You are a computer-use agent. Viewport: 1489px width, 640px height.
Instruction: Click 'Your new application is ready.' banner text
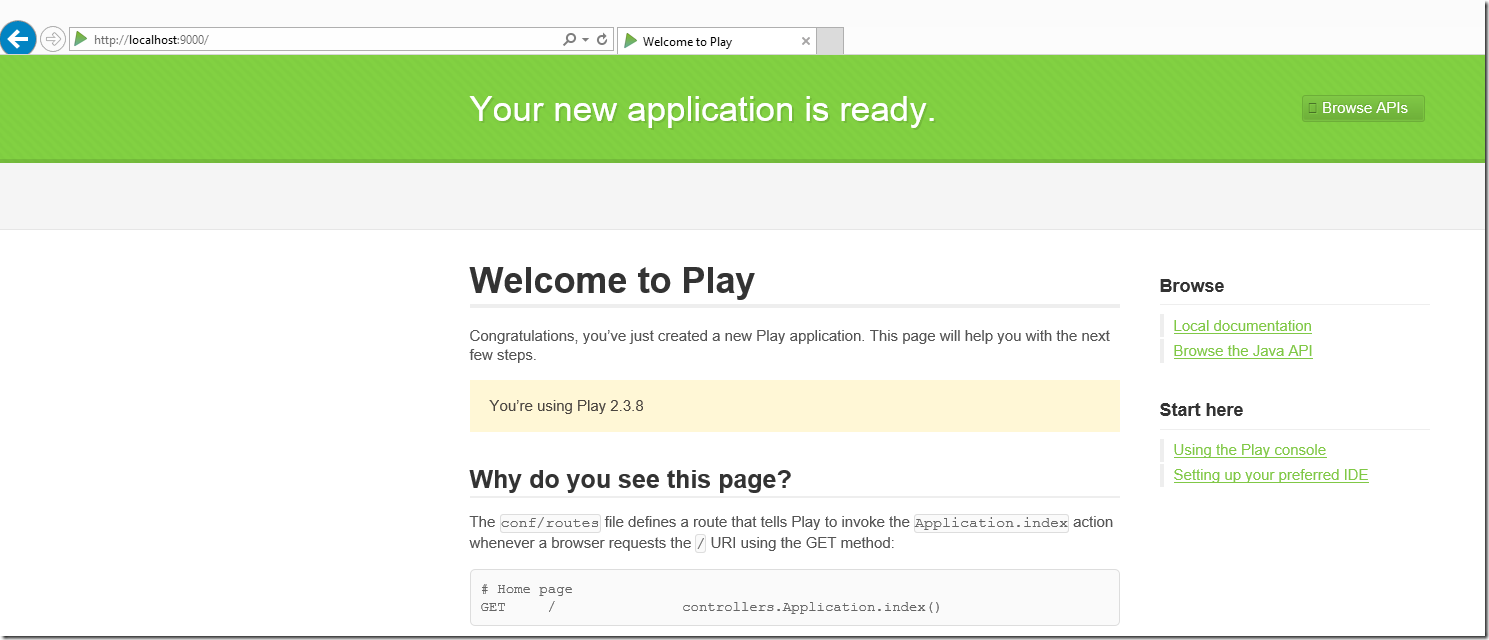(x=702, y=109)
